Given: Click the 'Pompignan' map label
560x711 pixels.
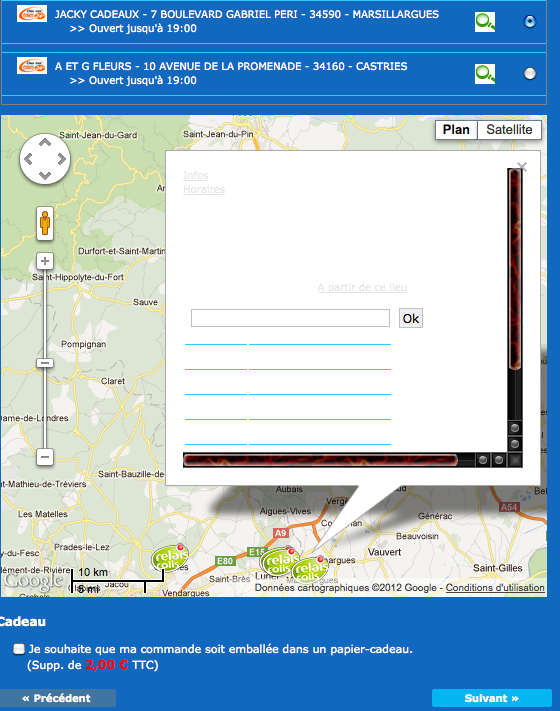Looking at the screenshot, I should coord(83,344).
